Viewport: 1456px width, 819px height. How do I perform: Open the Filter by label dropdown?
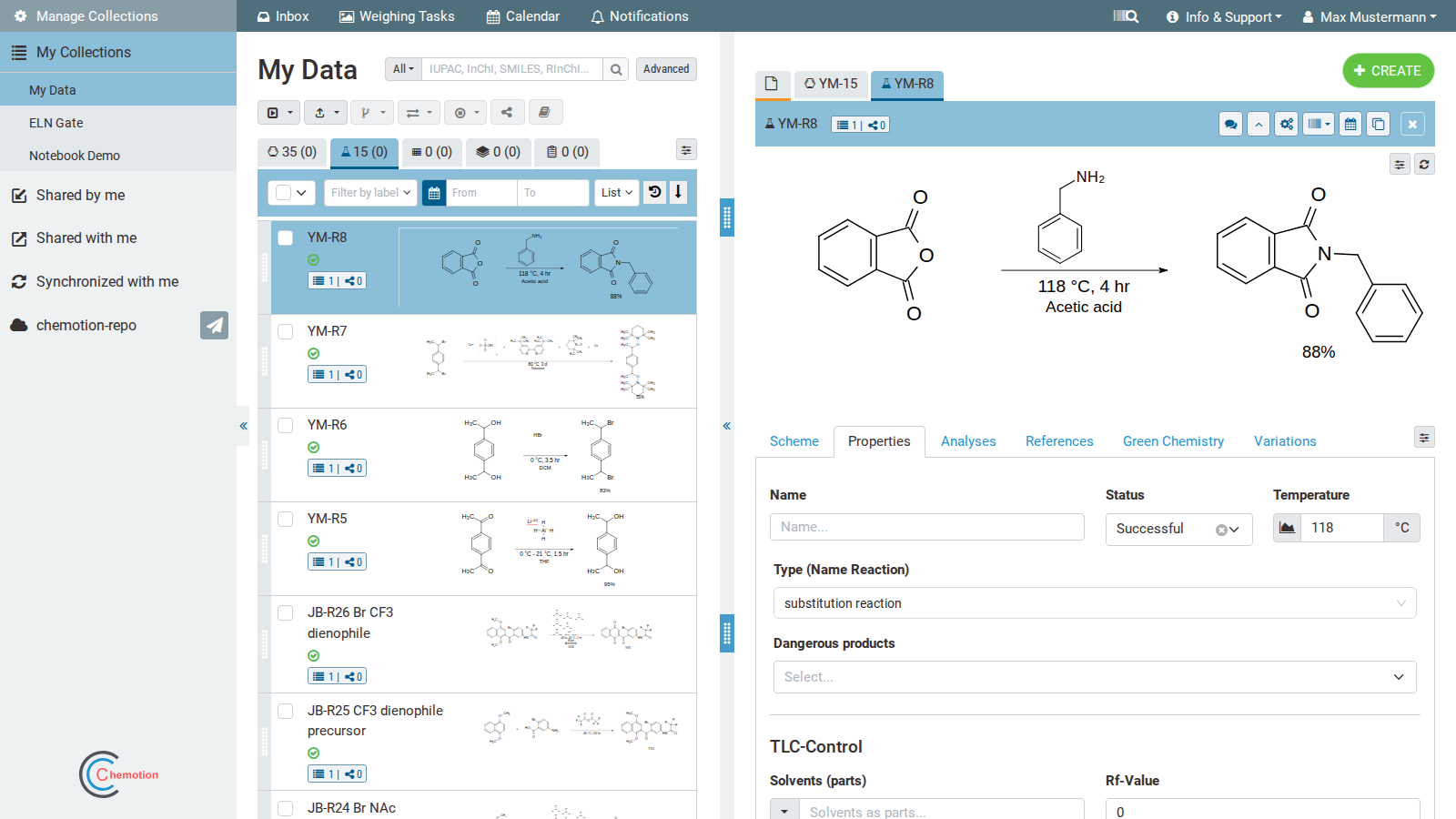(370, 193)
